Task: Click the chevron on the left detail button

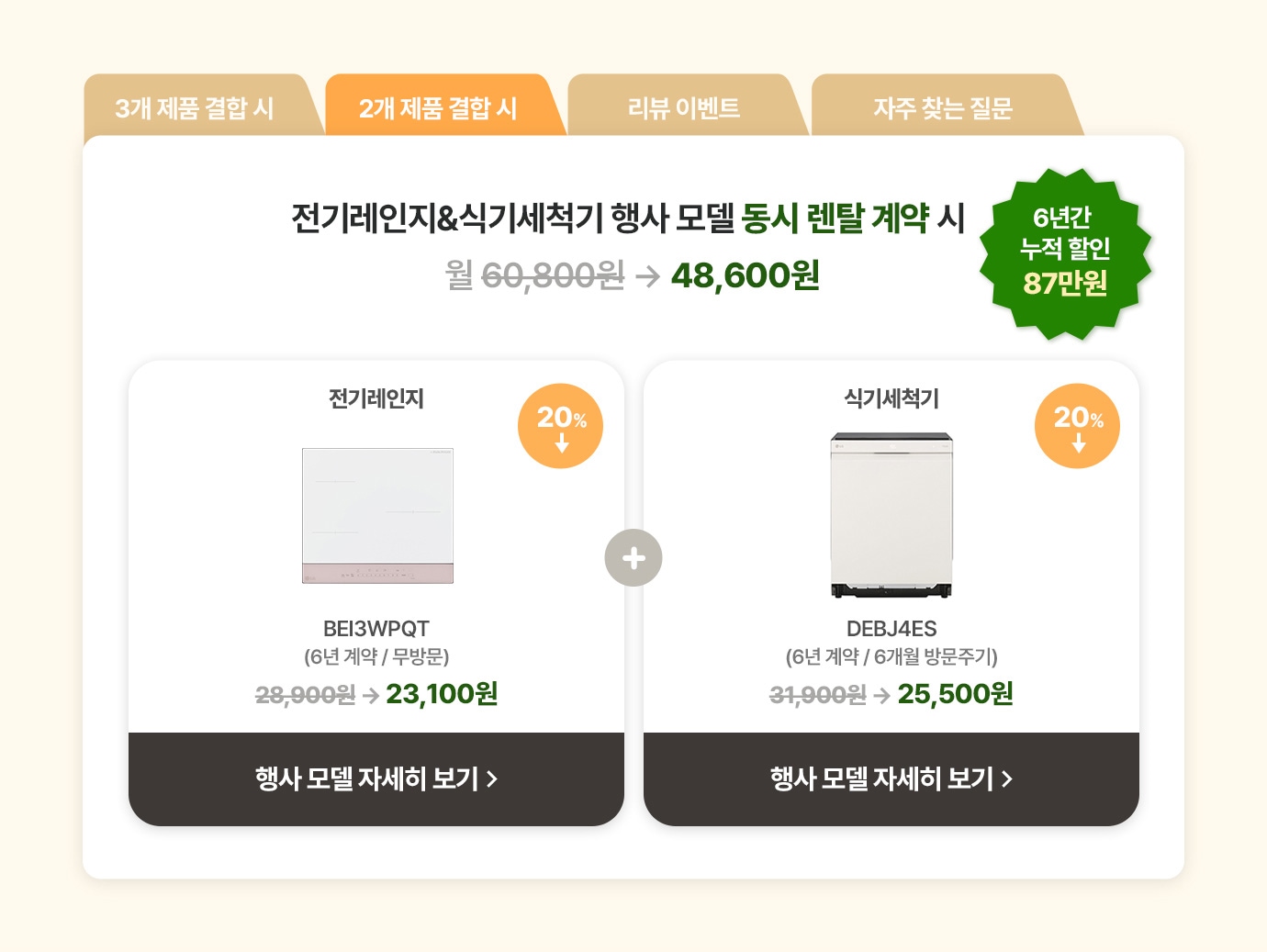Action: tap(492, 779)
